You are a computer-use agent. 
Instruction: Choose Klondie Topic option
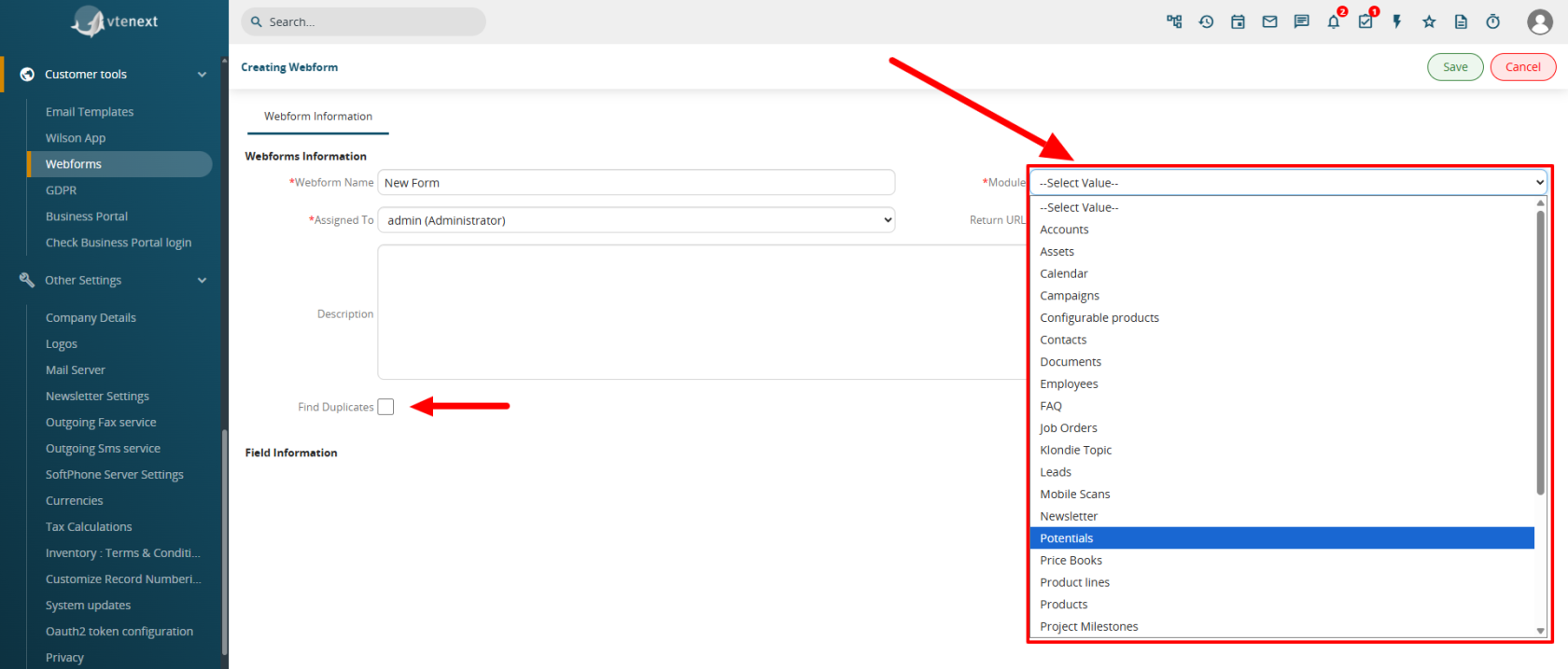(1282, 450)
